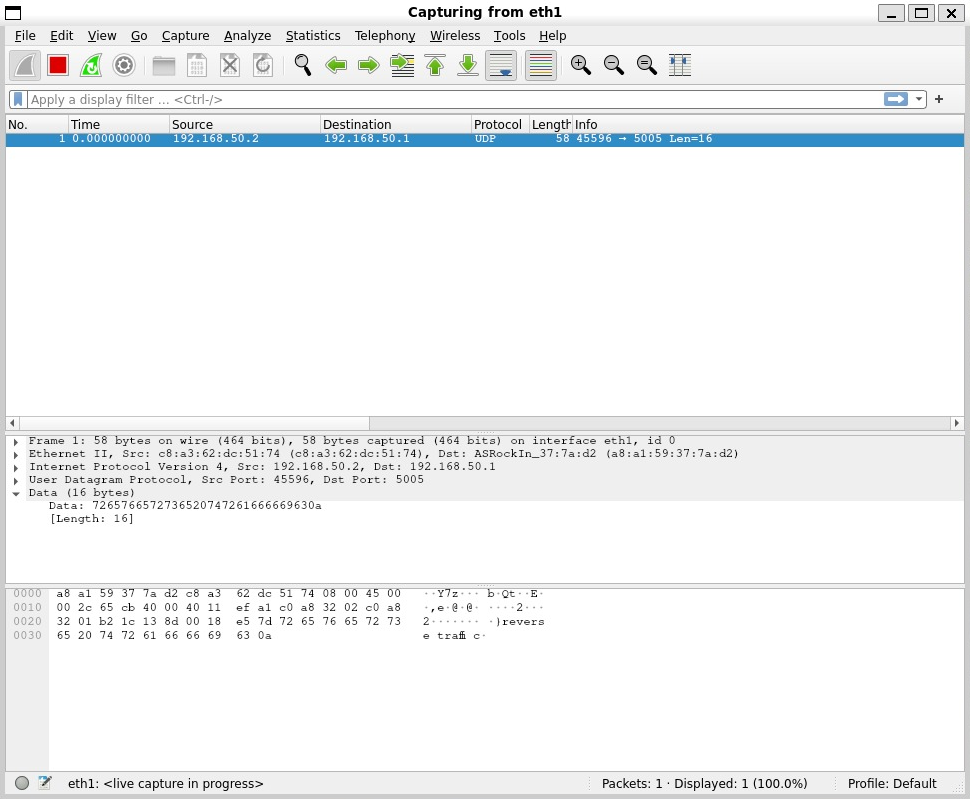
Task: Toggle automatic scrolling during live capture
Action: point(501,65)
